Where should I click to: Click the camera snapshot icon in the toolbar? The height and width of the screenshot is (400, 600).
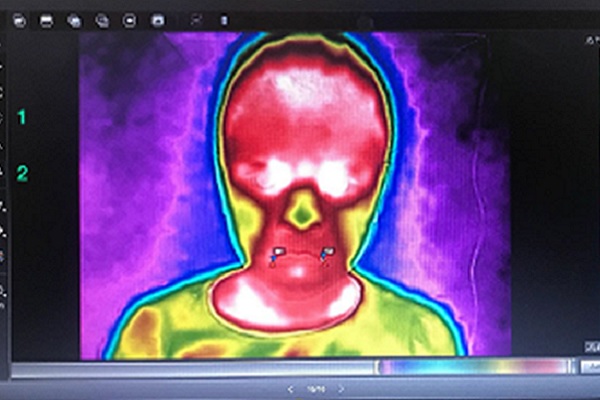point(157,20)
